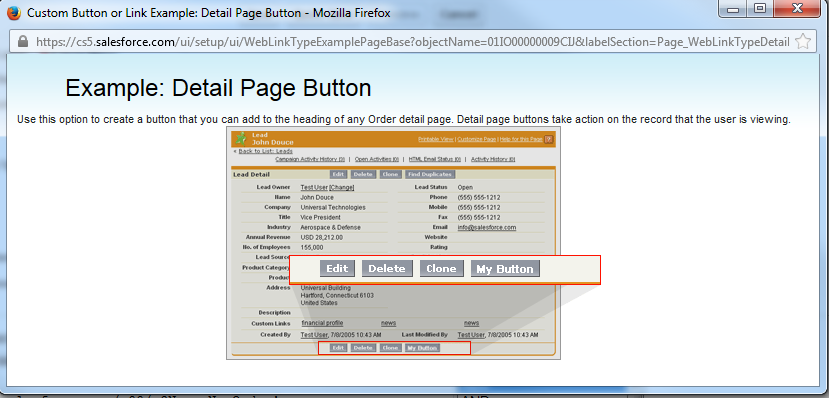Viewport: 829px width, 398px height.
Task: Click the small My Button at the bottom of Lead Detail
Action: click(422, 348)
